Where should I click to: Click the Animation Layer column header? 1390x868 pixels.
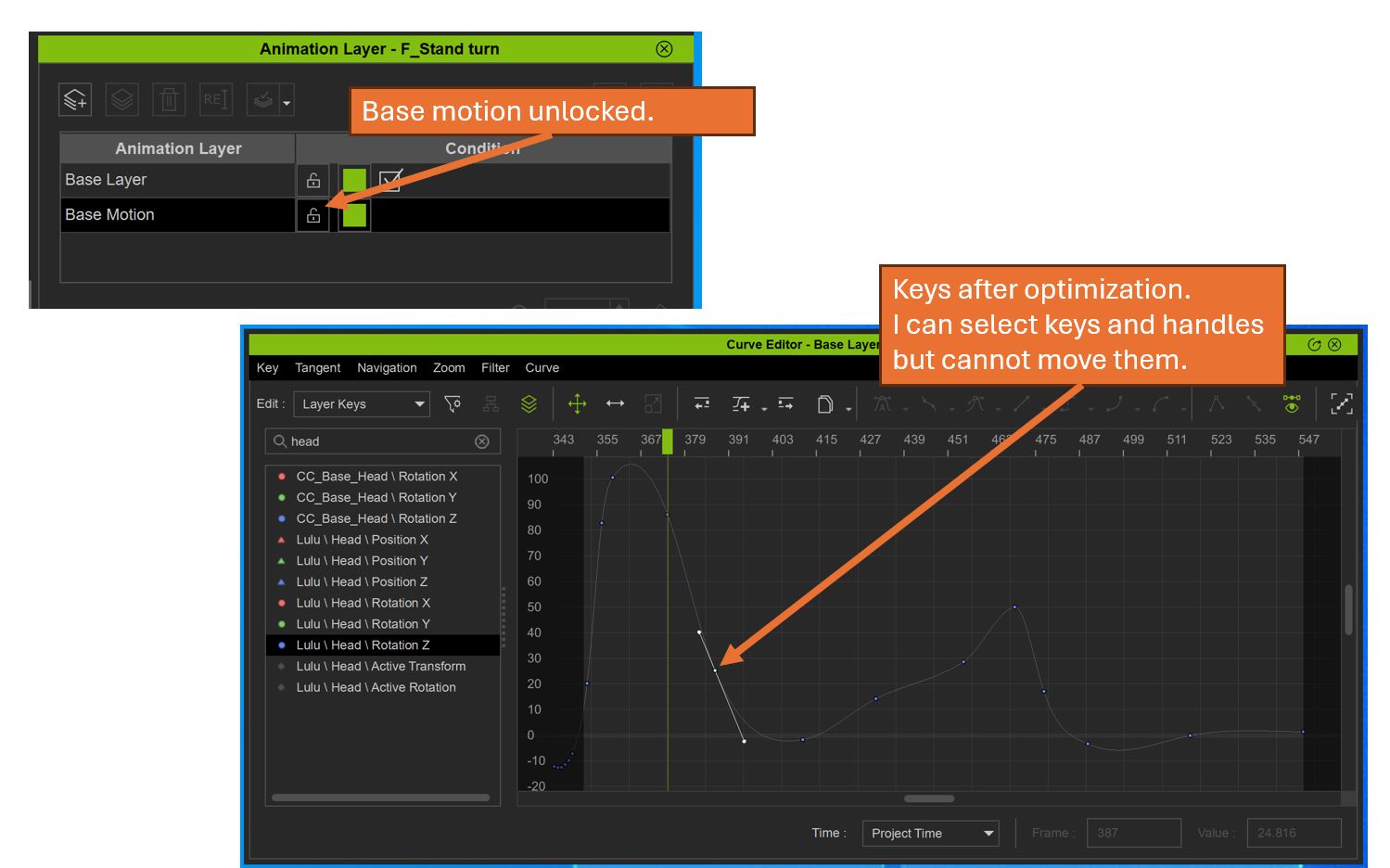tap(178, 148)
